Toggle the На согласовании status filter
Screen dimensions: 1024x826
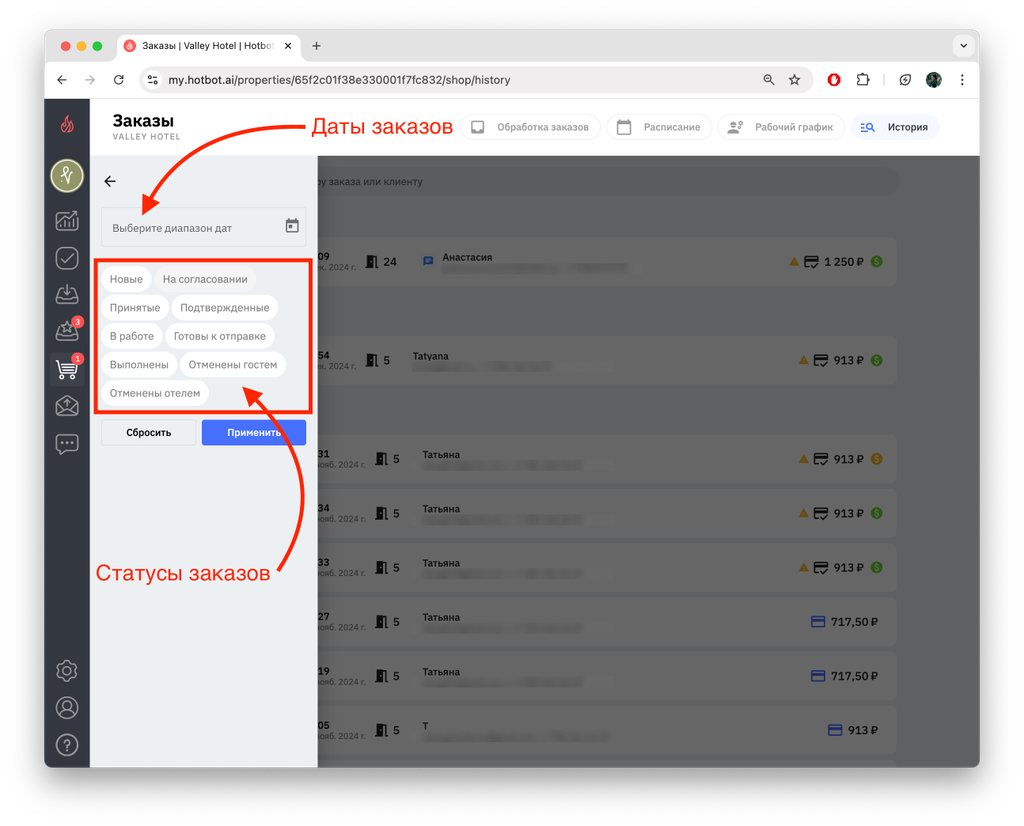coord(205,279)
